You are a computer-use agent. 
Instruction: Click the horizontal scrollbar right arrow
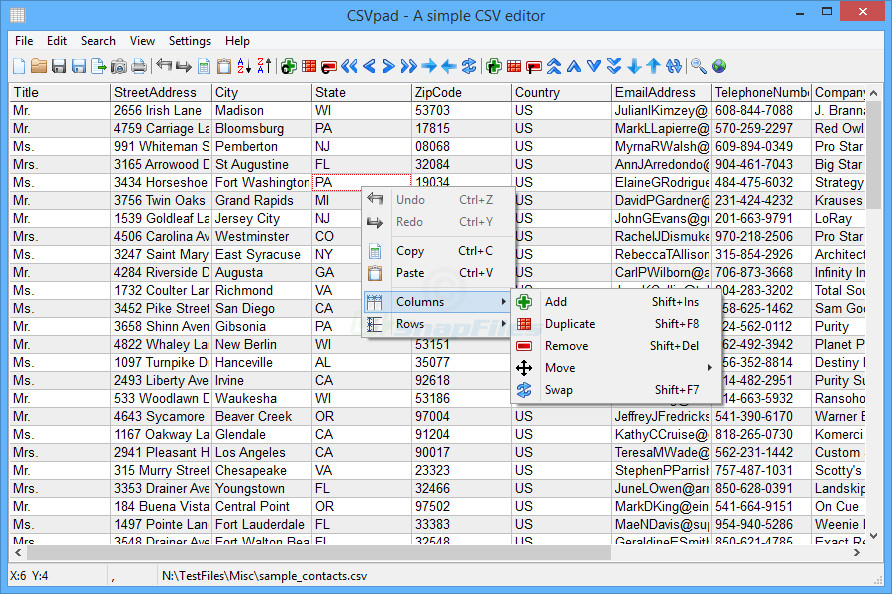coord(857,552)
